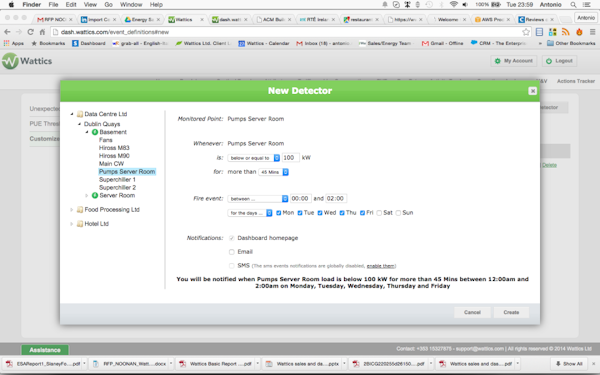This screenshot has width=600, height=375.
Task: Tick the Email notification checkbox
Action: 232,252
